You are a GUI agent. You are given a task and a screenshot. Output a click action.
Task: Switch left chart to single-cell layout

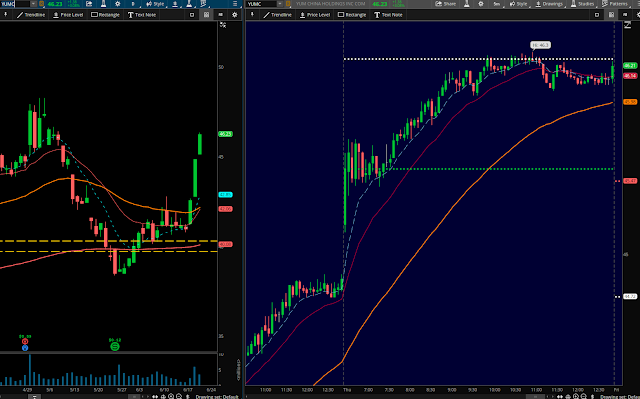click(192, 15)
